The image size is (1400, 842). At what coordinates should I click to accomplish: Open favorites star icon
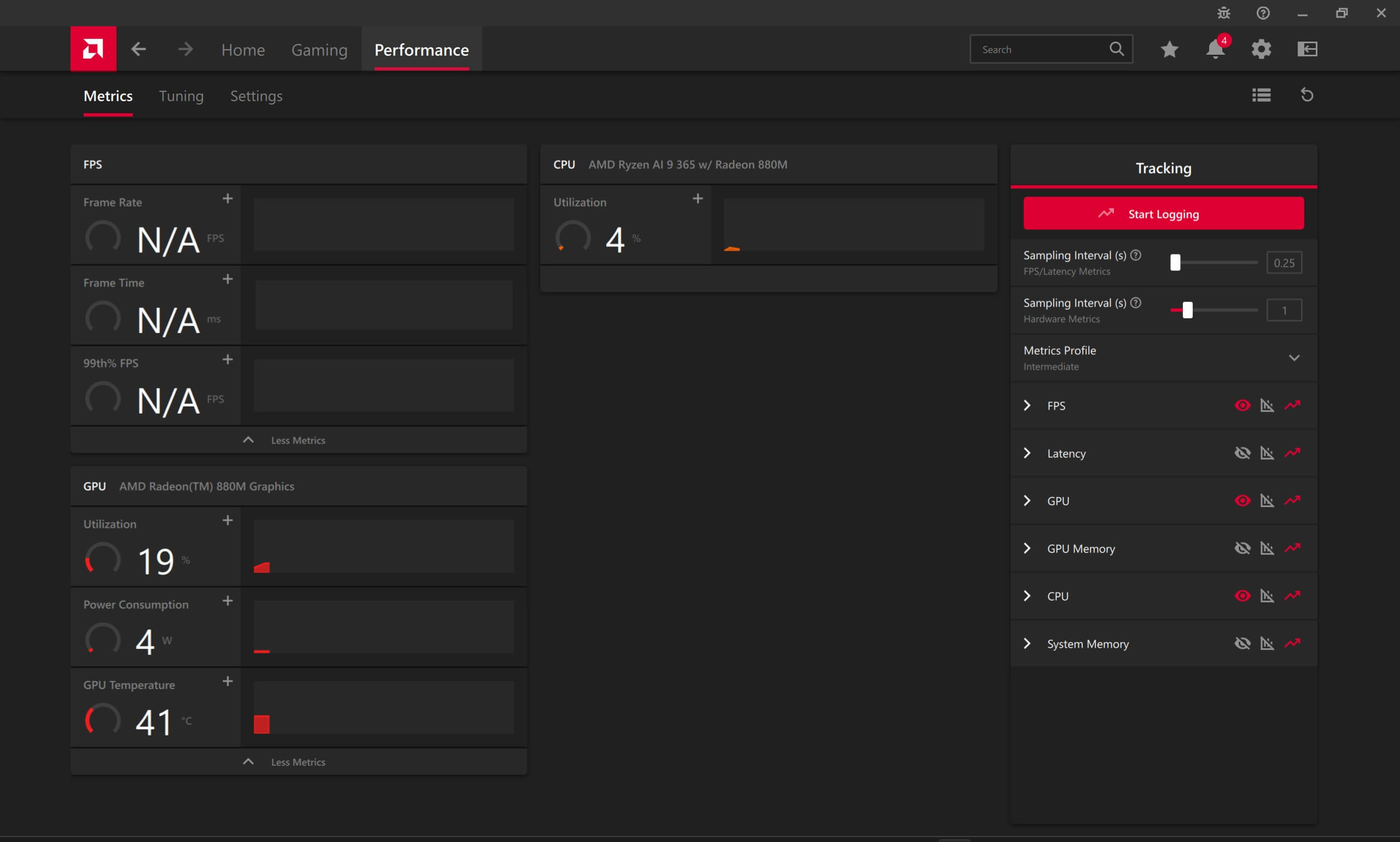click(x=1169, y=49)
